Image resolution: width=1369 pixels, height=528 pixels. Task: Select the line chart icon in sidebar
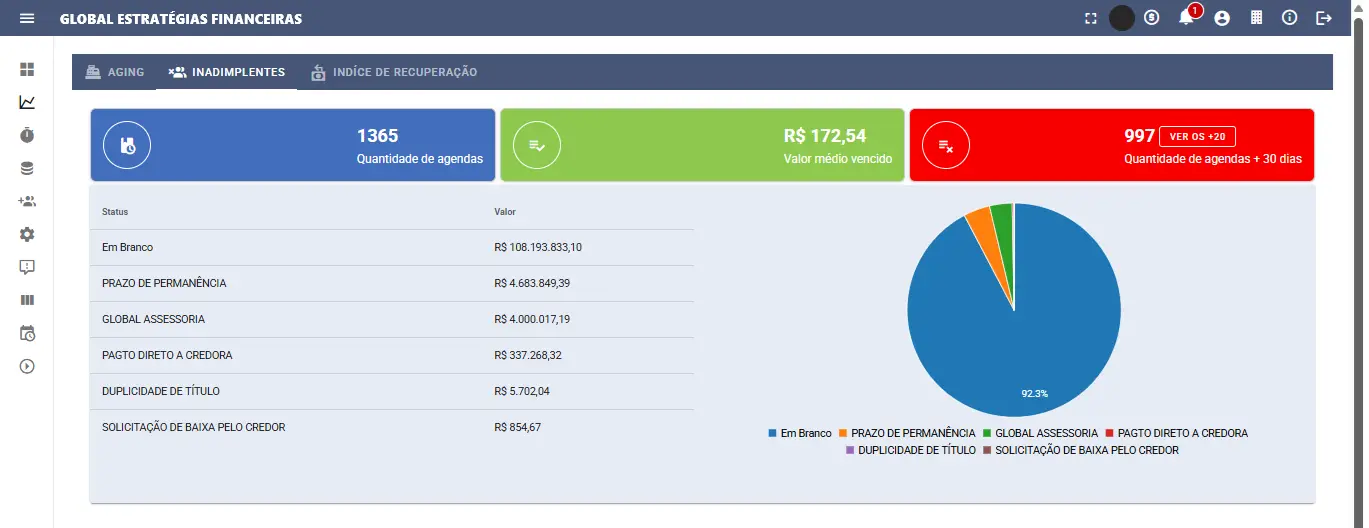pos(27,102)
